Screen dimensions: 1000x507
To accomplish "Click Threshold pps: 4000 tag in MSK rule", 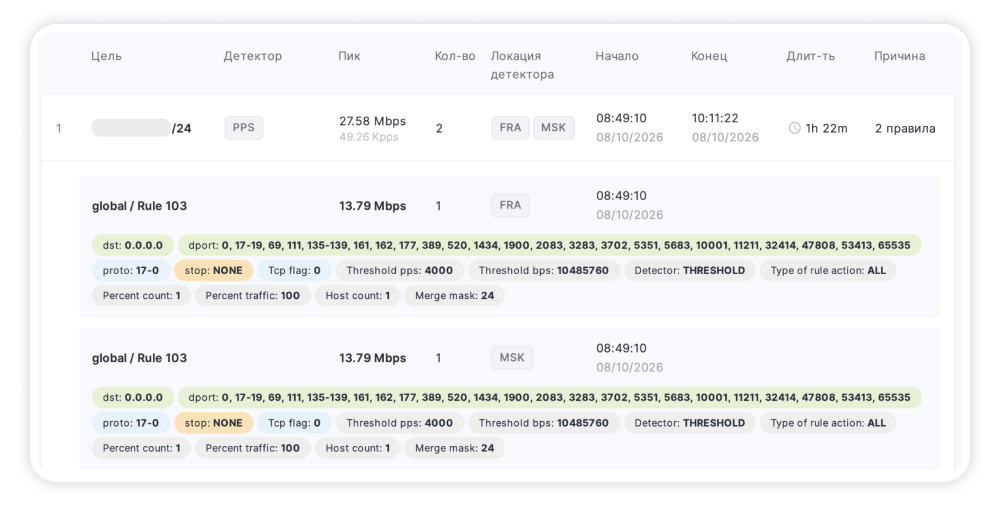I will 400,423.
